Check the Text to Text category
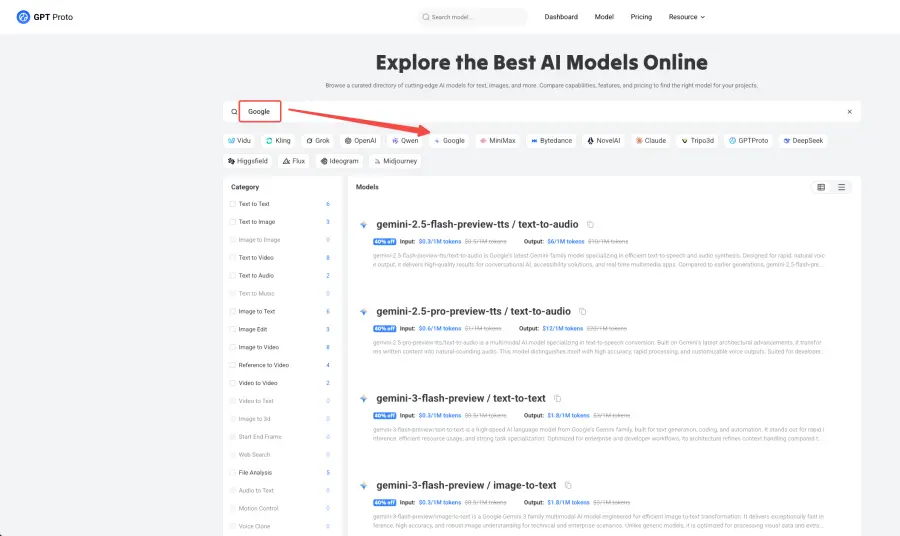The image size is (900, 536). pyautogui.click(x=232, y=204)
